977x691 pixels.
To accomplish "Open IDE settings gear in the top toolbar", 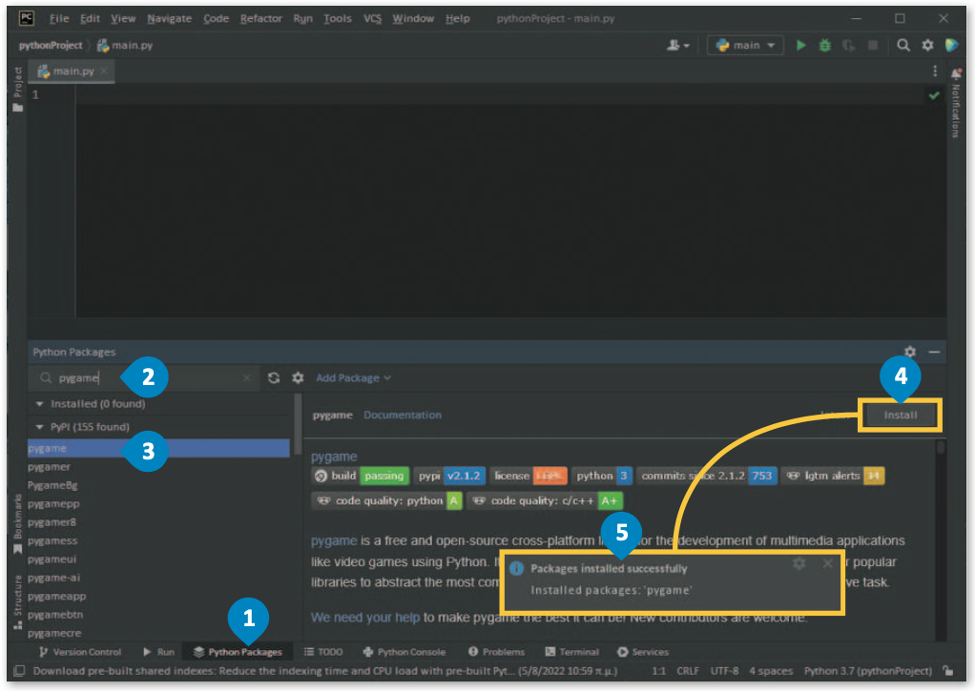I will 928,45.
